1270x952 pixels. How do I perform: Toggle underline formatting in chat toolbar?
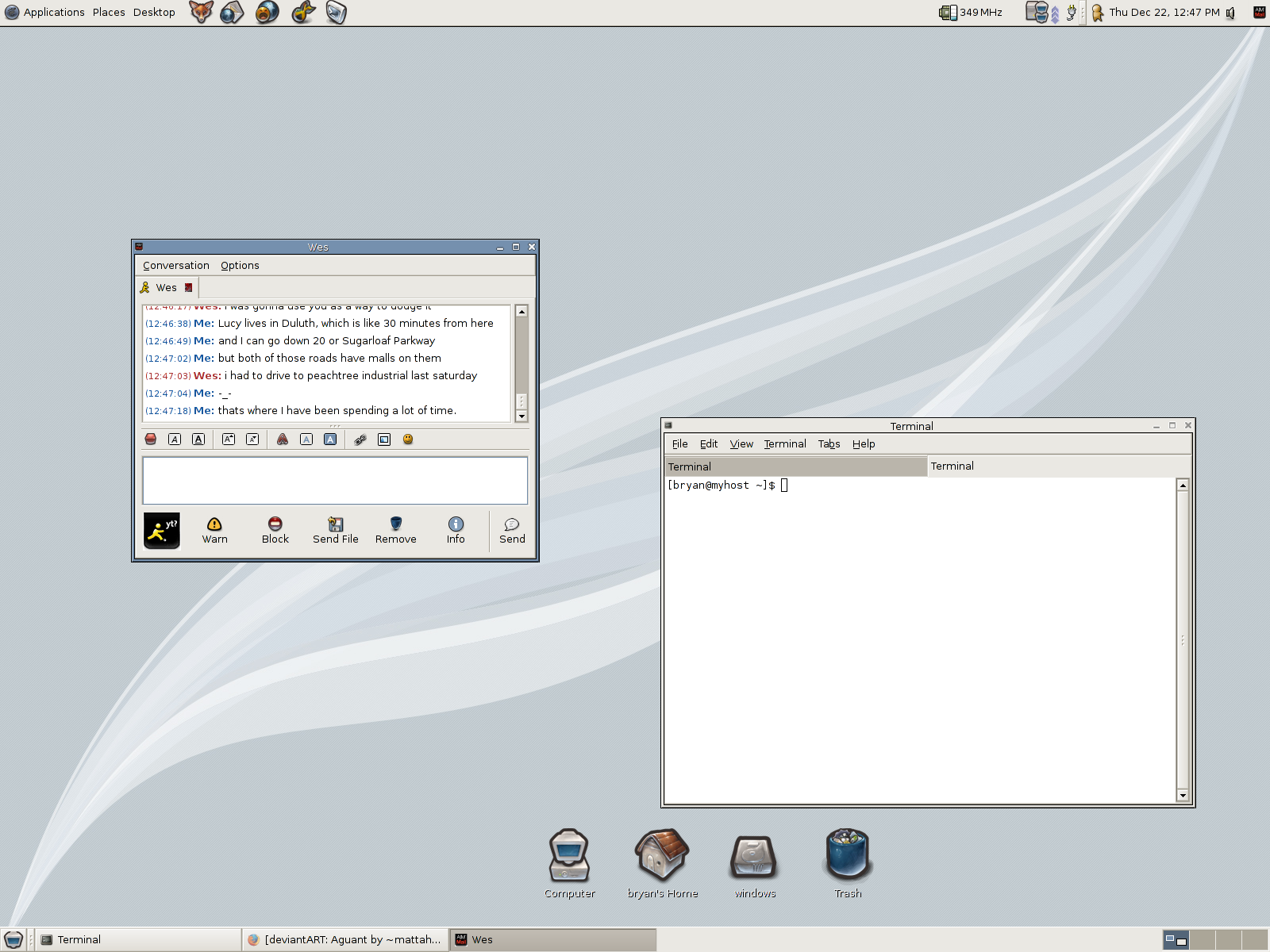tap(198, 440)
